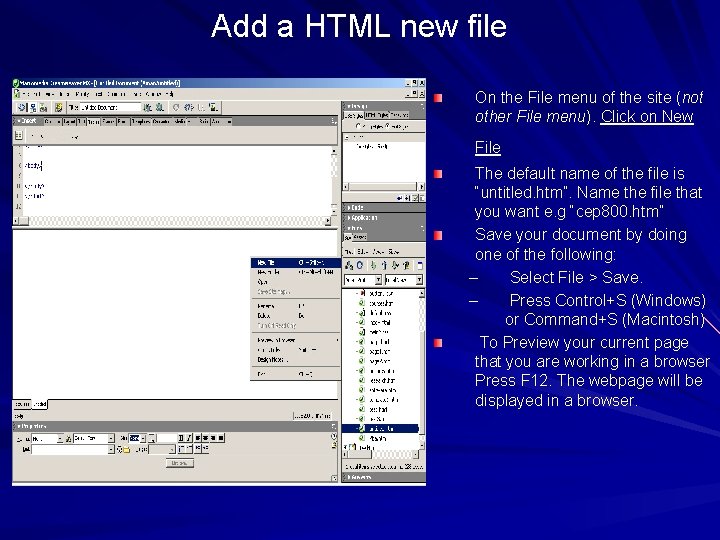Choose Open in the context menu
The image size is (720, 540).
(295, 282)
